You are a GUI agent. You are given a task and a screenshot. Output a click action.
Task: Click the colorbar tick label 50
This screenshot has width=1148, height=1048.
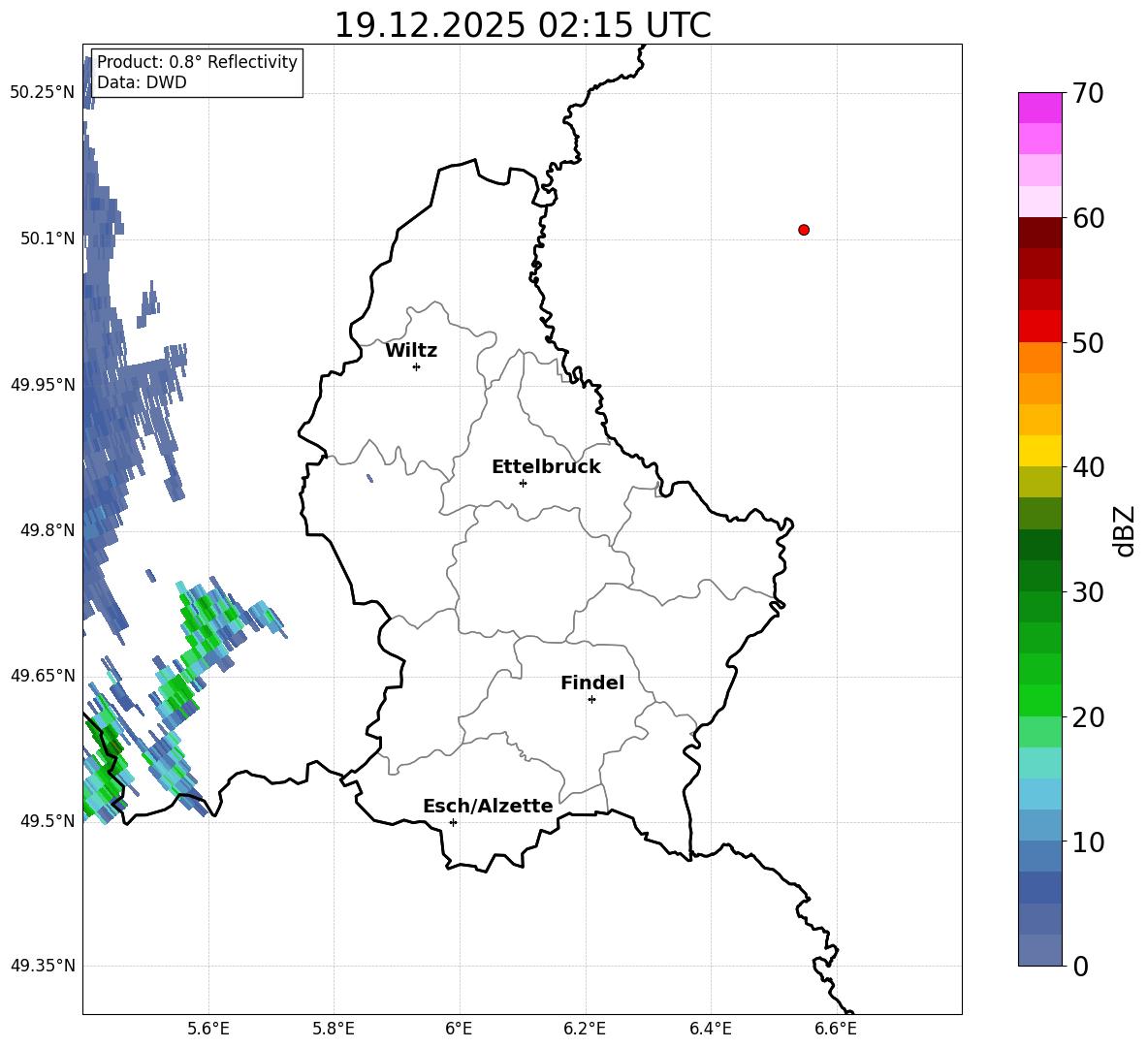(x=1088, y=342)
